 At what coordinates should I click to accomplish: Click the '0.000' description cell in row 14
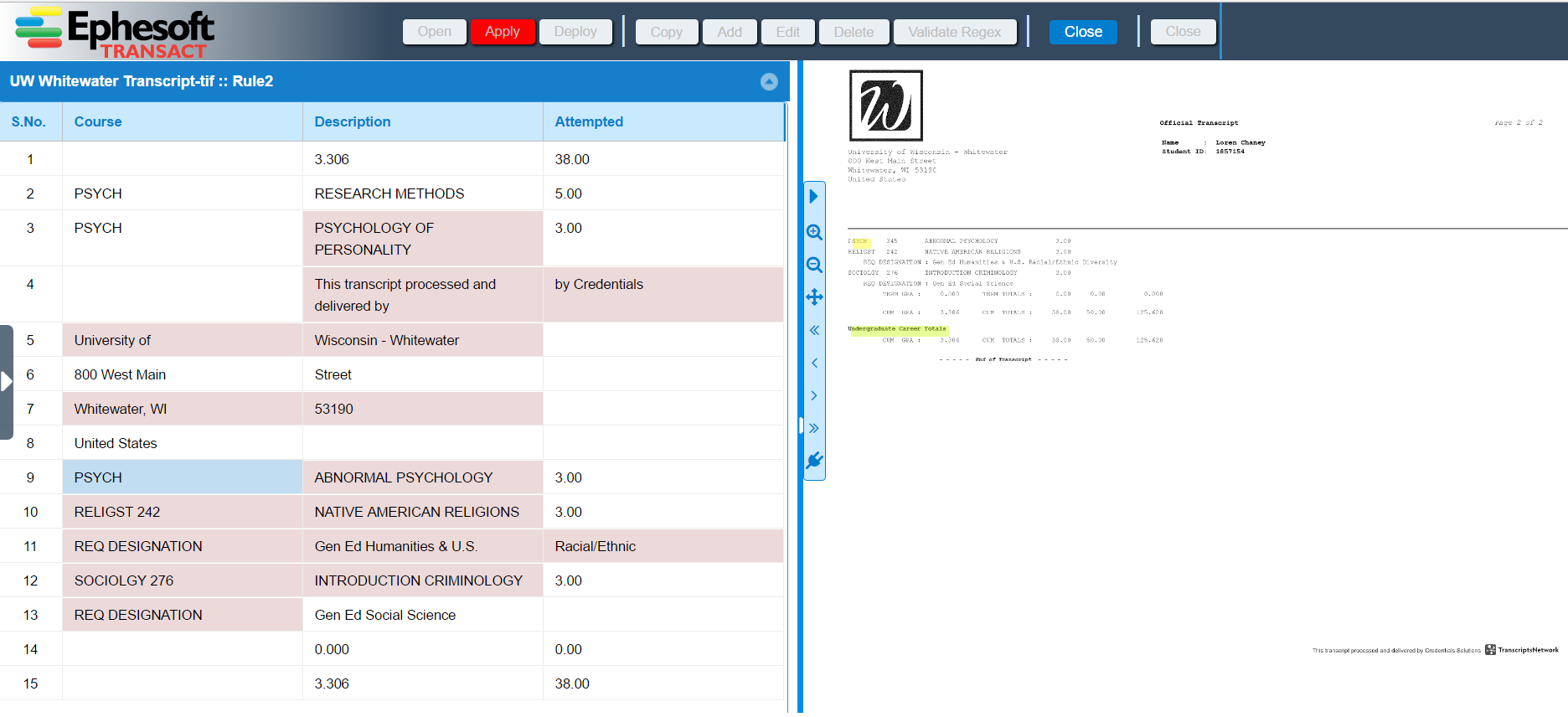[x=423, y=649]
